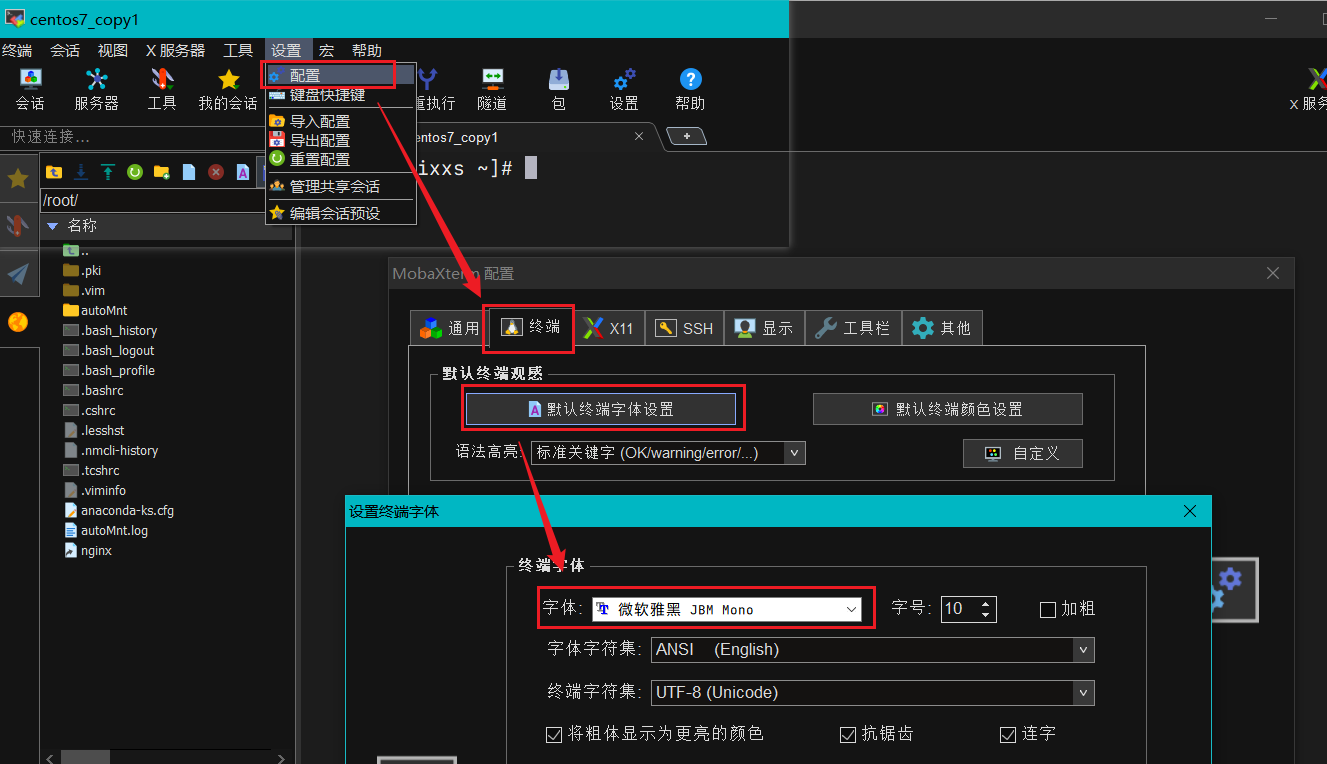
Task: Click 默认终端颜色设置 button
Action: [947, 409]
